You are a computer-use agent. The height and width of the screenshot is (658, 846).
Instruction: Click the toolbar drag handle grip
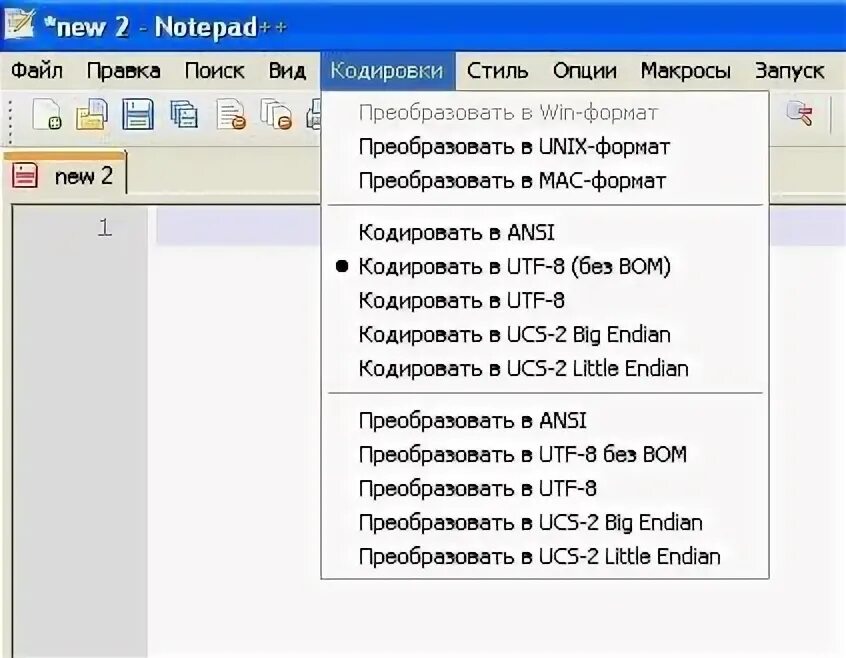[10, 120]
